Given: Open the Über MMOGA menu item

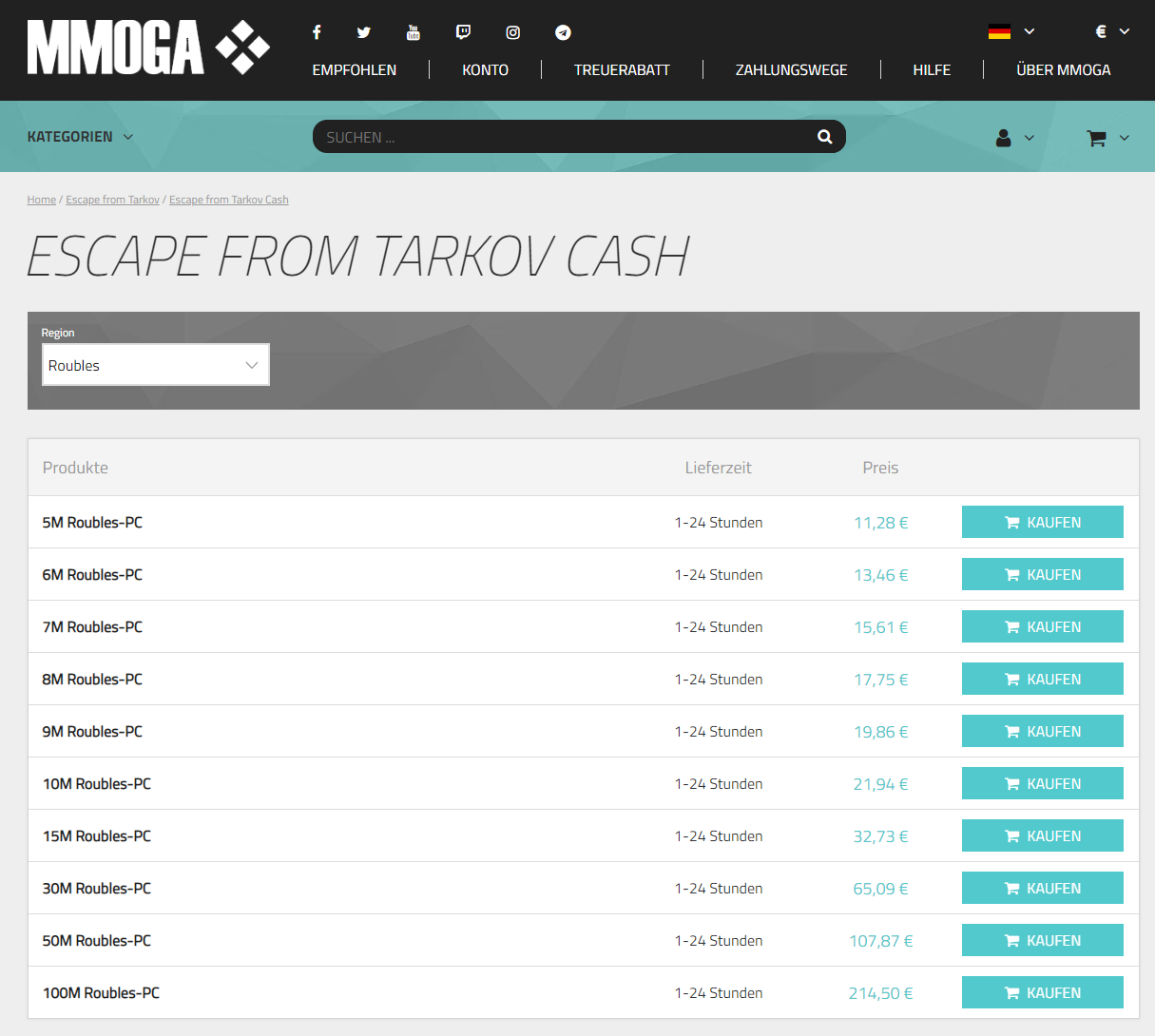Looking at the screenshot, I should pos(1063,69).
